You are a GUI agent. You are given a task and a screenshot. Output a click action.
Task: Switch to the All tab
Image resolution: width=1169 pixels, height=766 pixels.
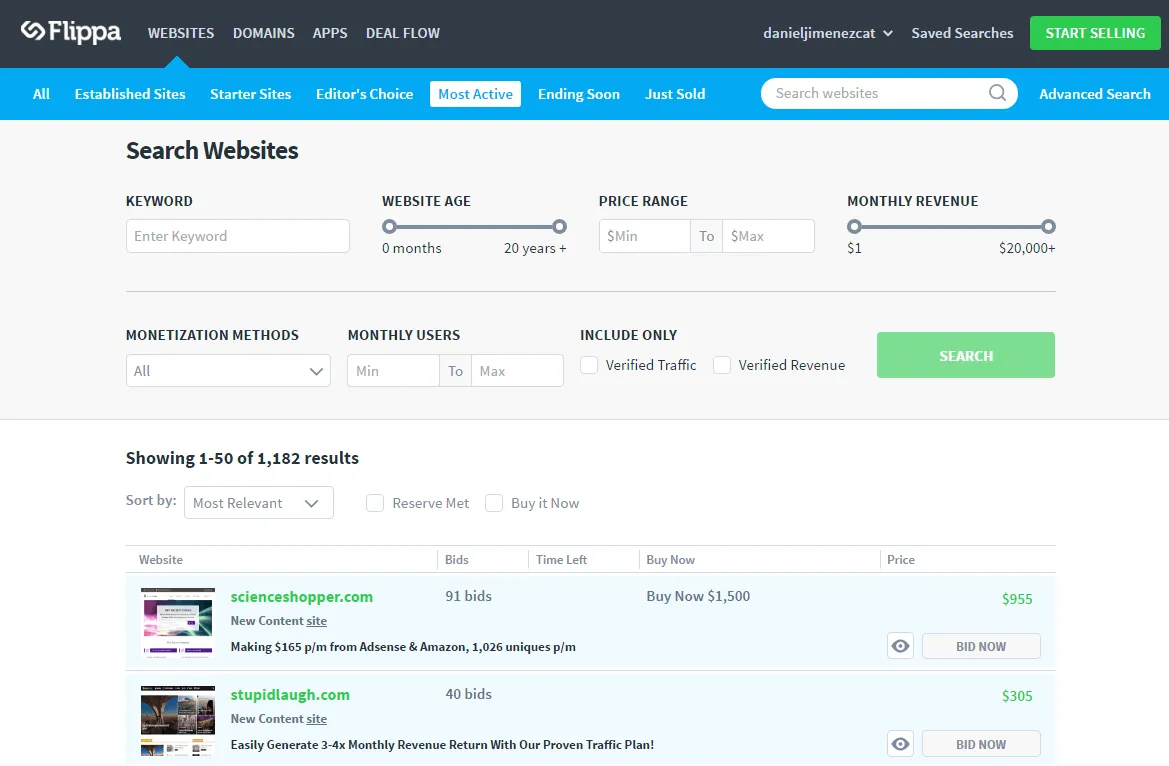point(41,94)
